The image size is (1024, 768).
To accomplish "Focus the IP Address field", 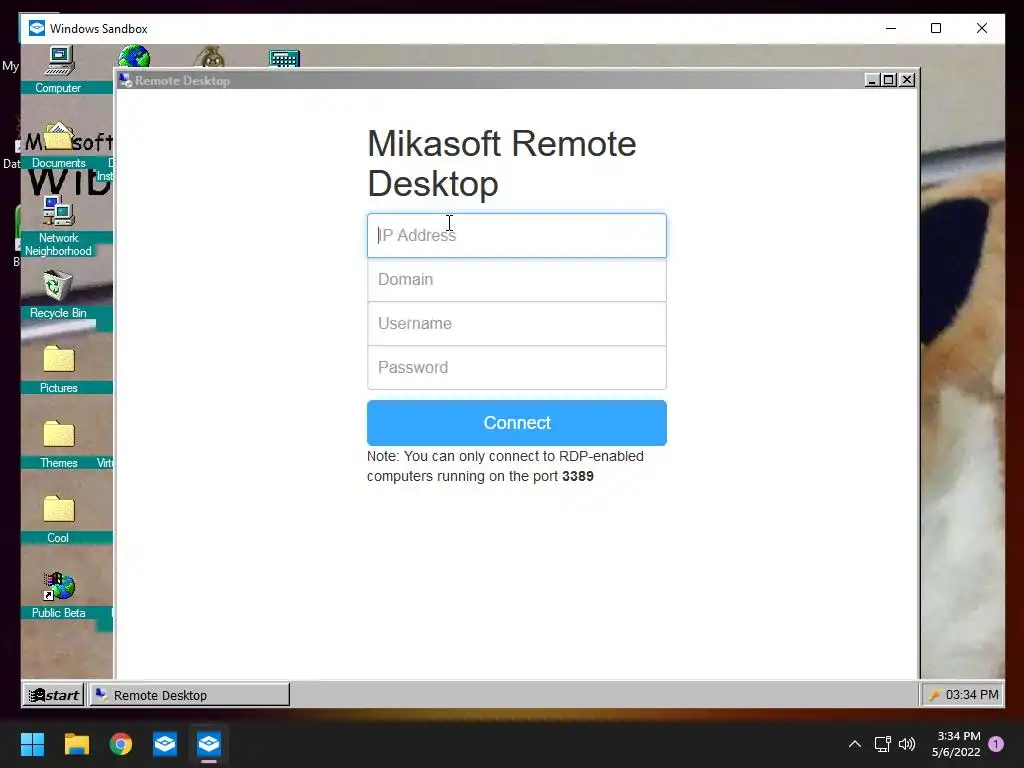I will (517, 235).
